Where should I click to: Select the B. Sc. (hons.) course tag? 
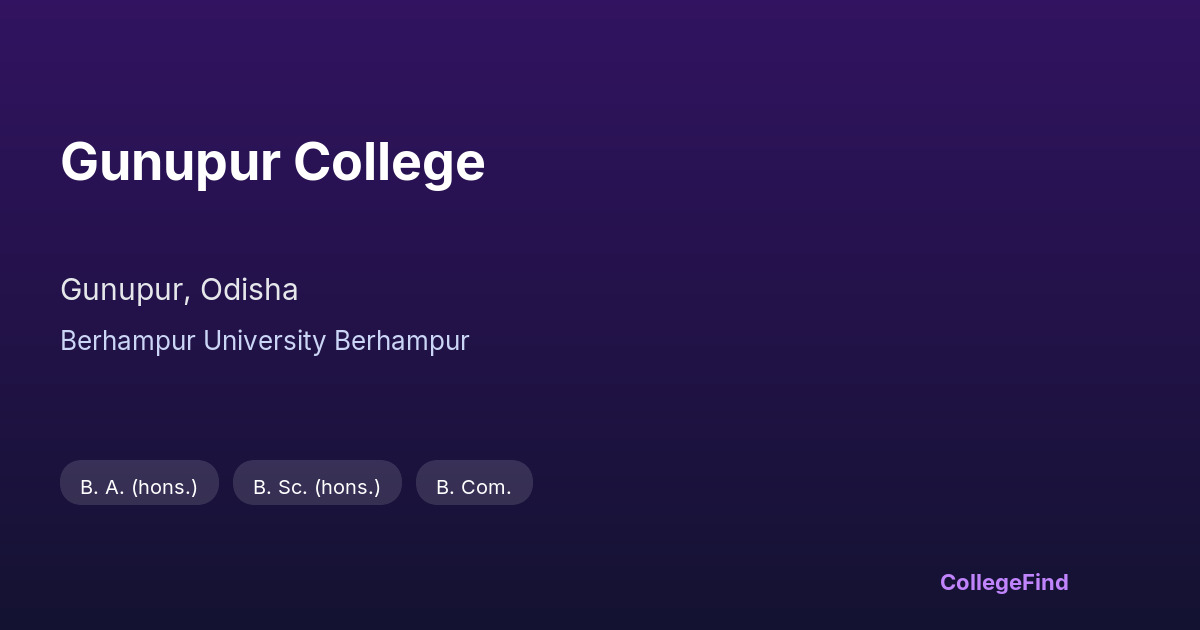pyautogui.click(x=317, y=487)
